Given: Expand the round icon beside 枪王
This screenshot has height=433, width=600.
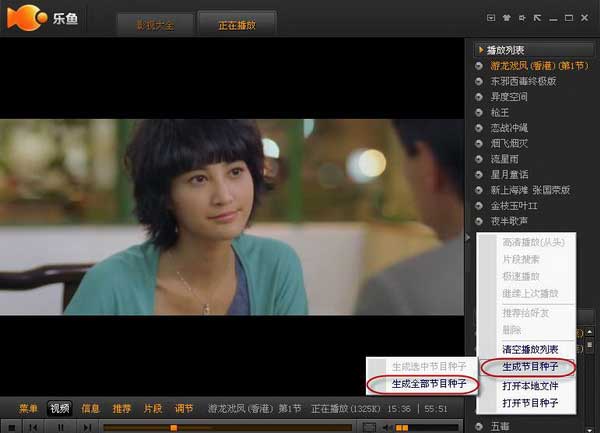Looking at the screenshot, I should point(479,112).
